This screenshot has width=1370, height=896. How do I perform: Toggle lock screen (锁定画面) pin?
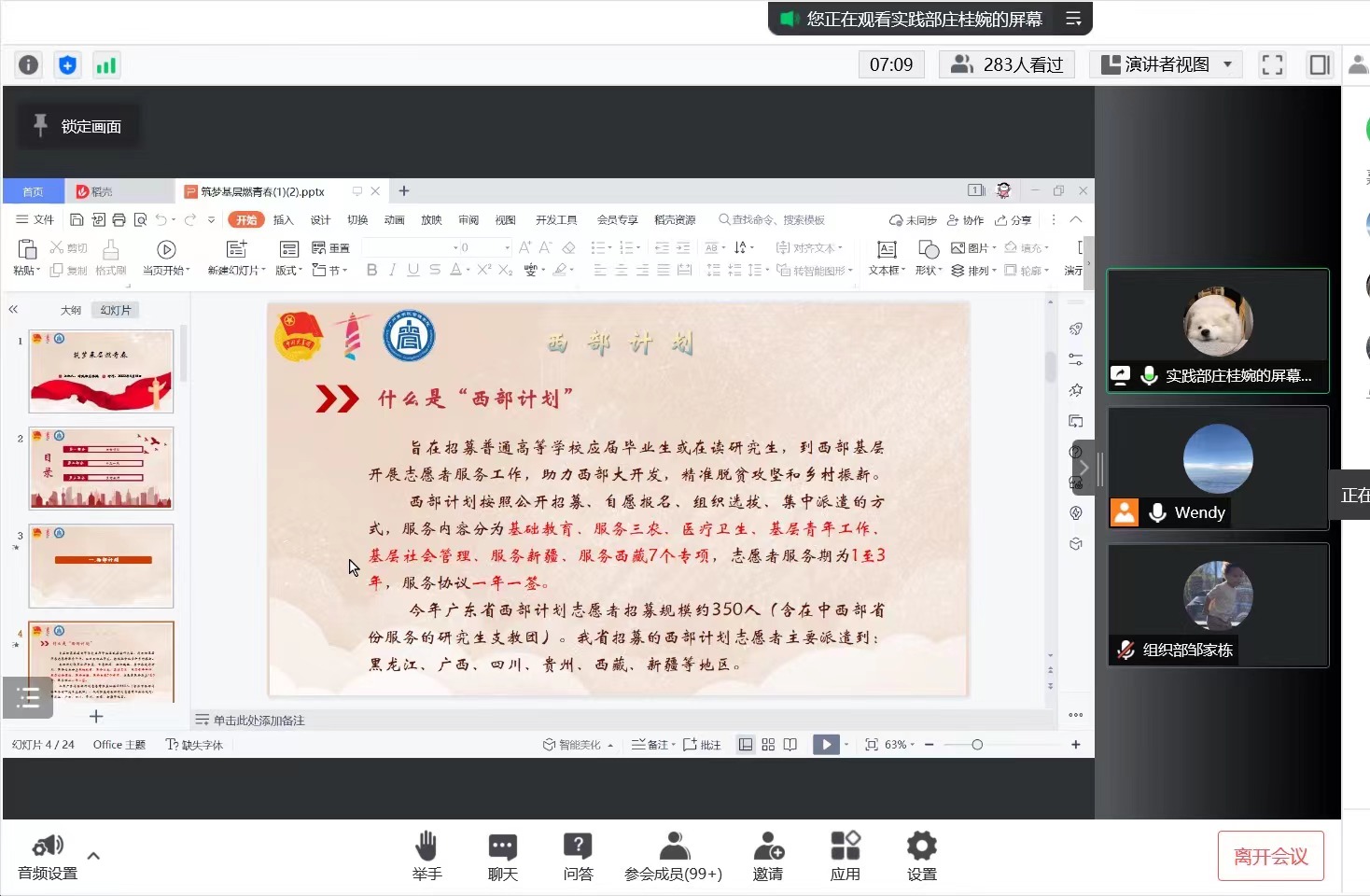[40, 125]
